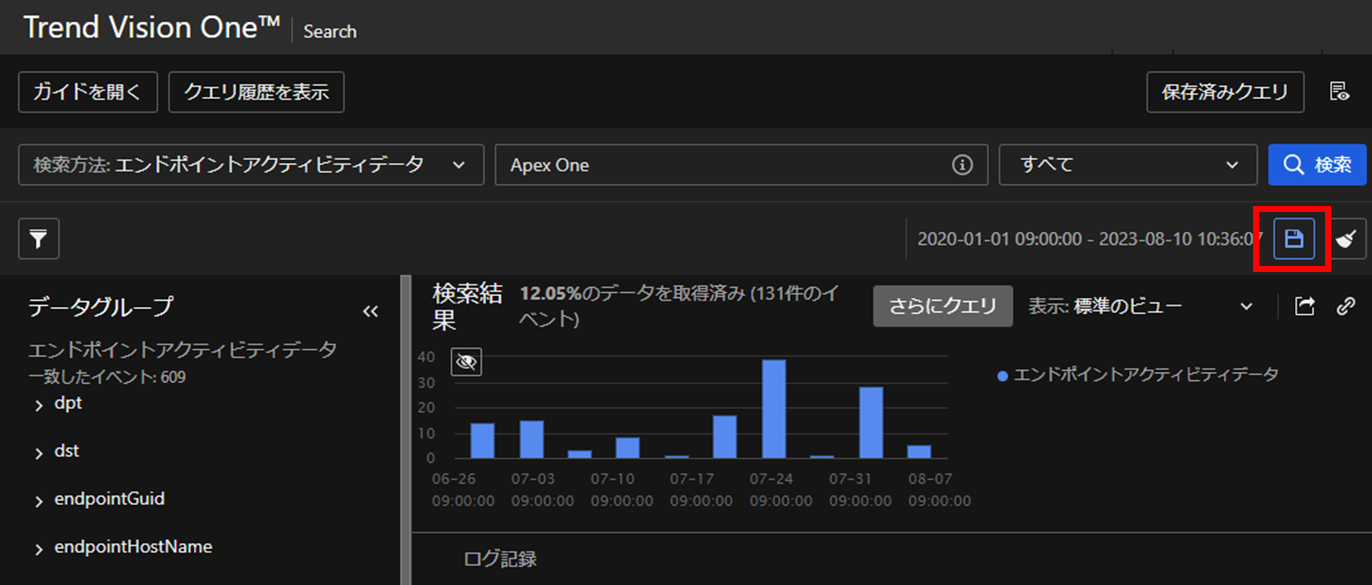
Task: Click the save query floppy disk icon
Action: 1294,239
